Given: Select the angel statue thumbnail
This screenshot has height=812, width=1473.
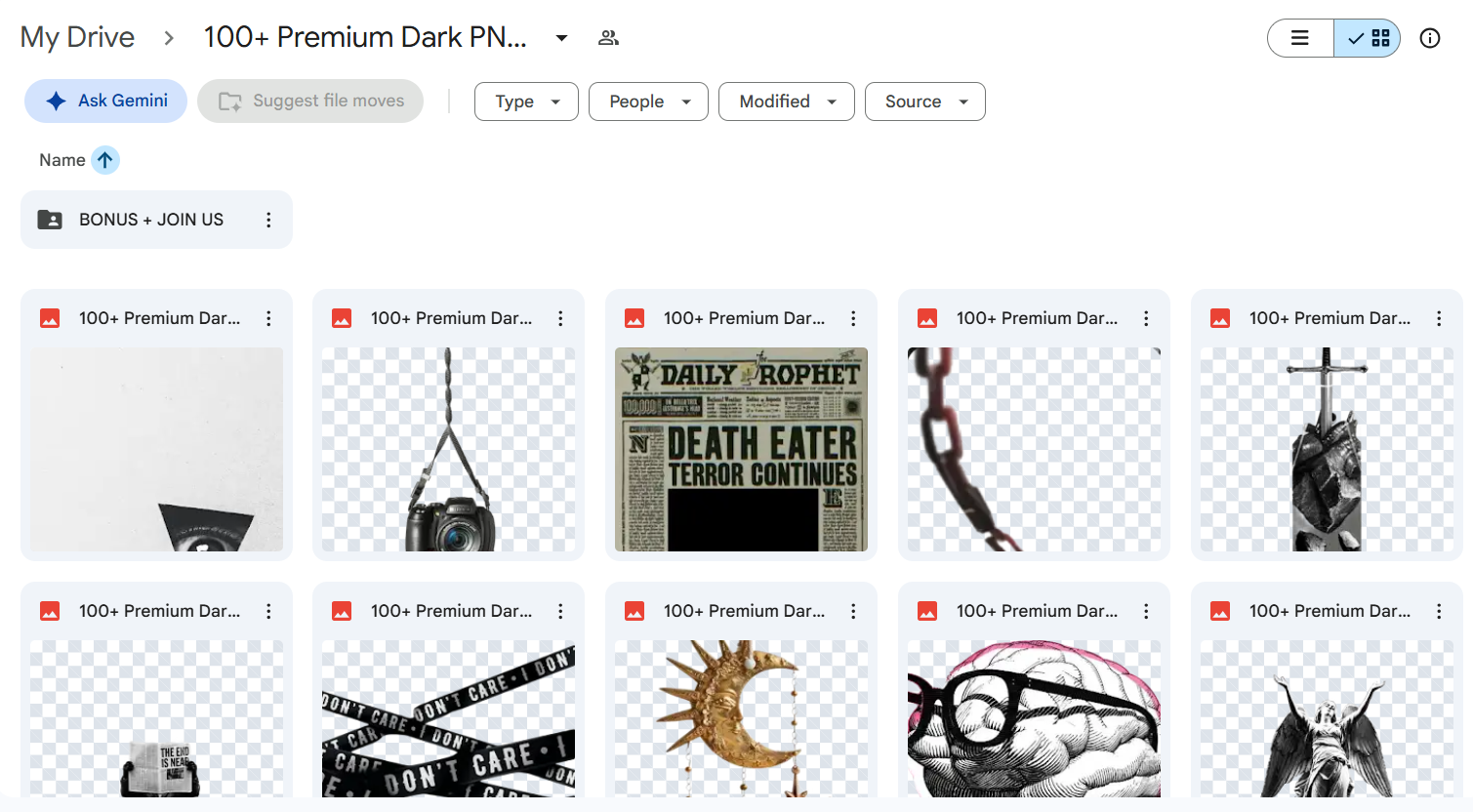Looking at the screenshot, I should pyautogui.click(x=1327, y=719).
